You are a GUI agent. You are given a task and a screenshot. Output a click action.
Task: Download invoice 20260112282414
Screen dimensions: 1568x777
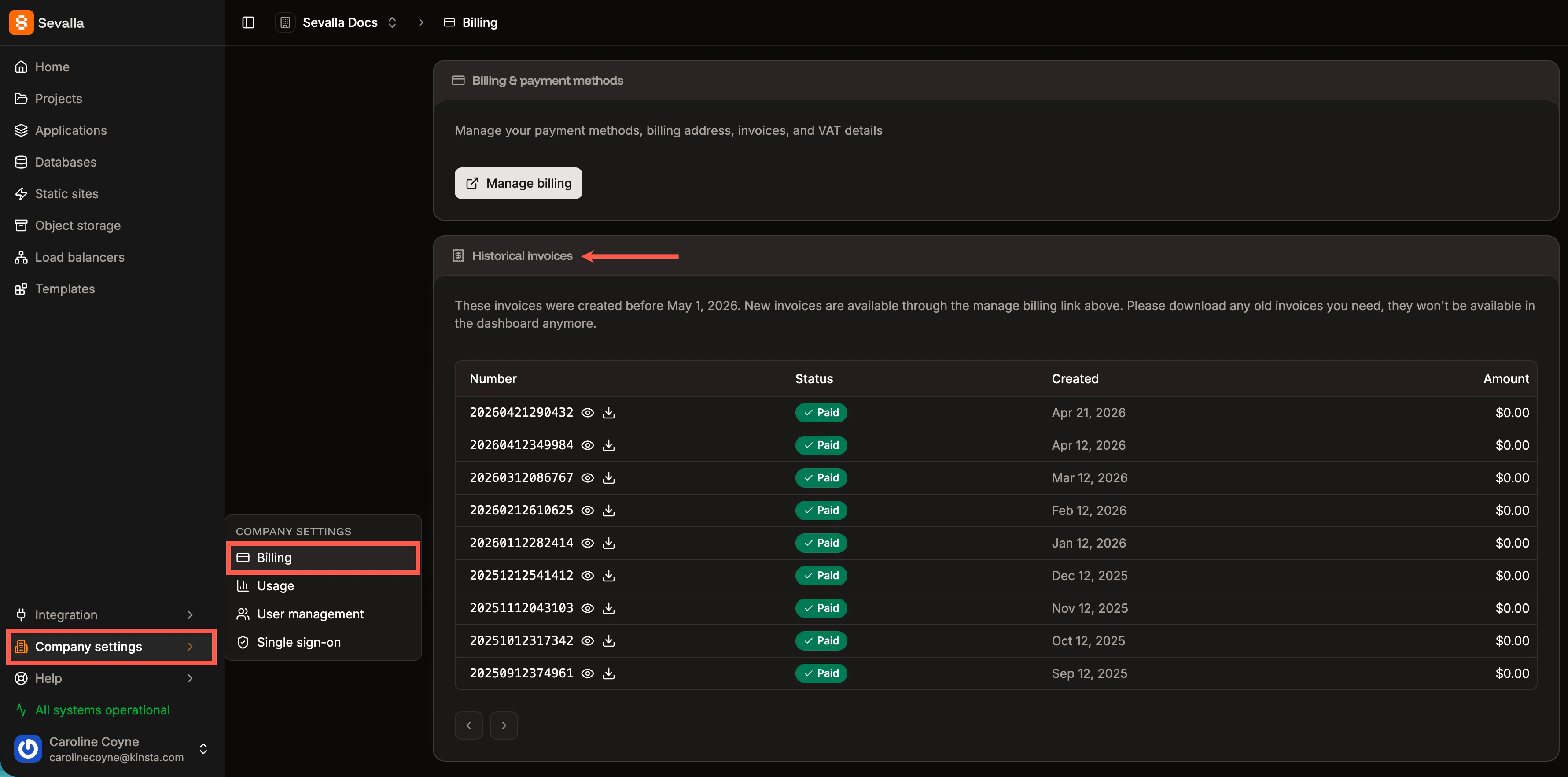pos(608,543)
